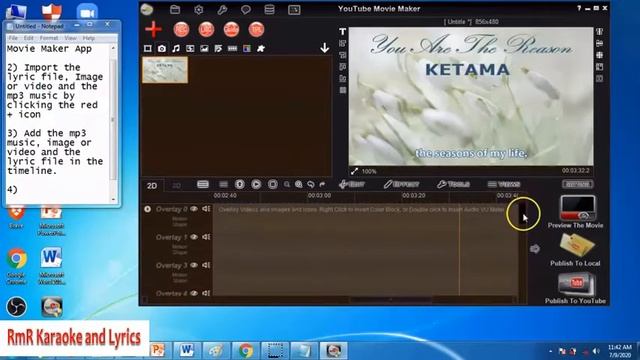Mute the Overlay 4 track speaker

tap(206, 293)
